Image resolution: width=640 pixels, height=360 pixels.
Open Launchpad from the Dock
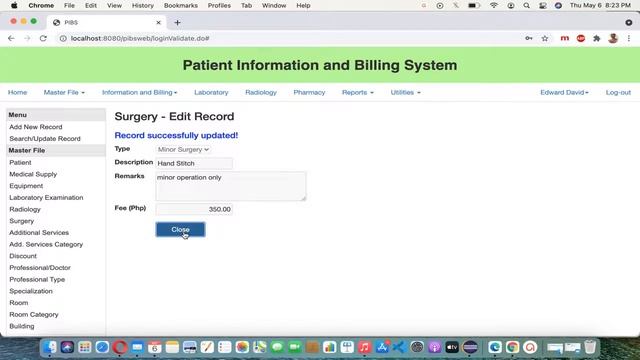84,347
